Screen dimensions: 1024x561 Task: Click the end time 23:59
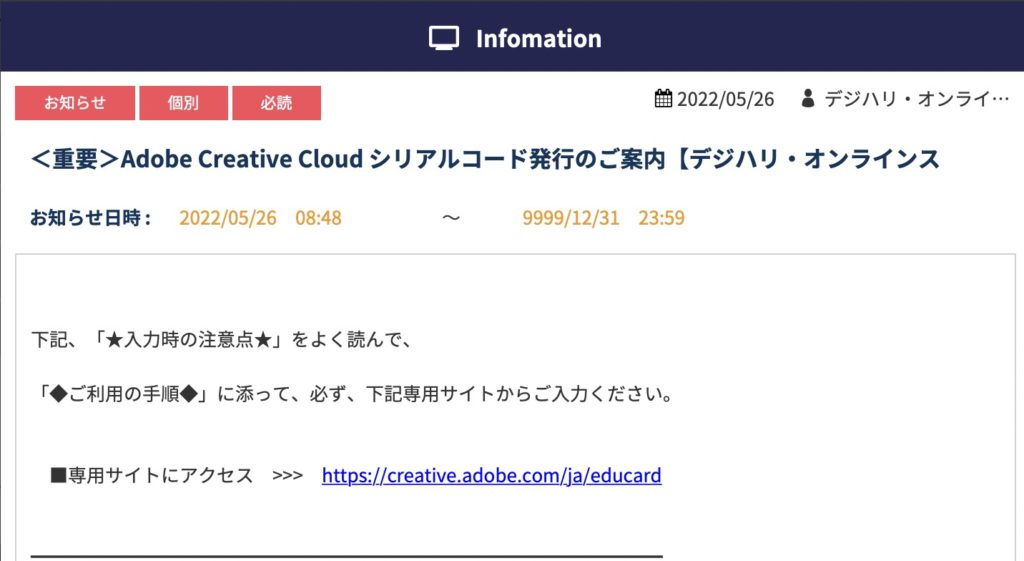tap(661, 218)
